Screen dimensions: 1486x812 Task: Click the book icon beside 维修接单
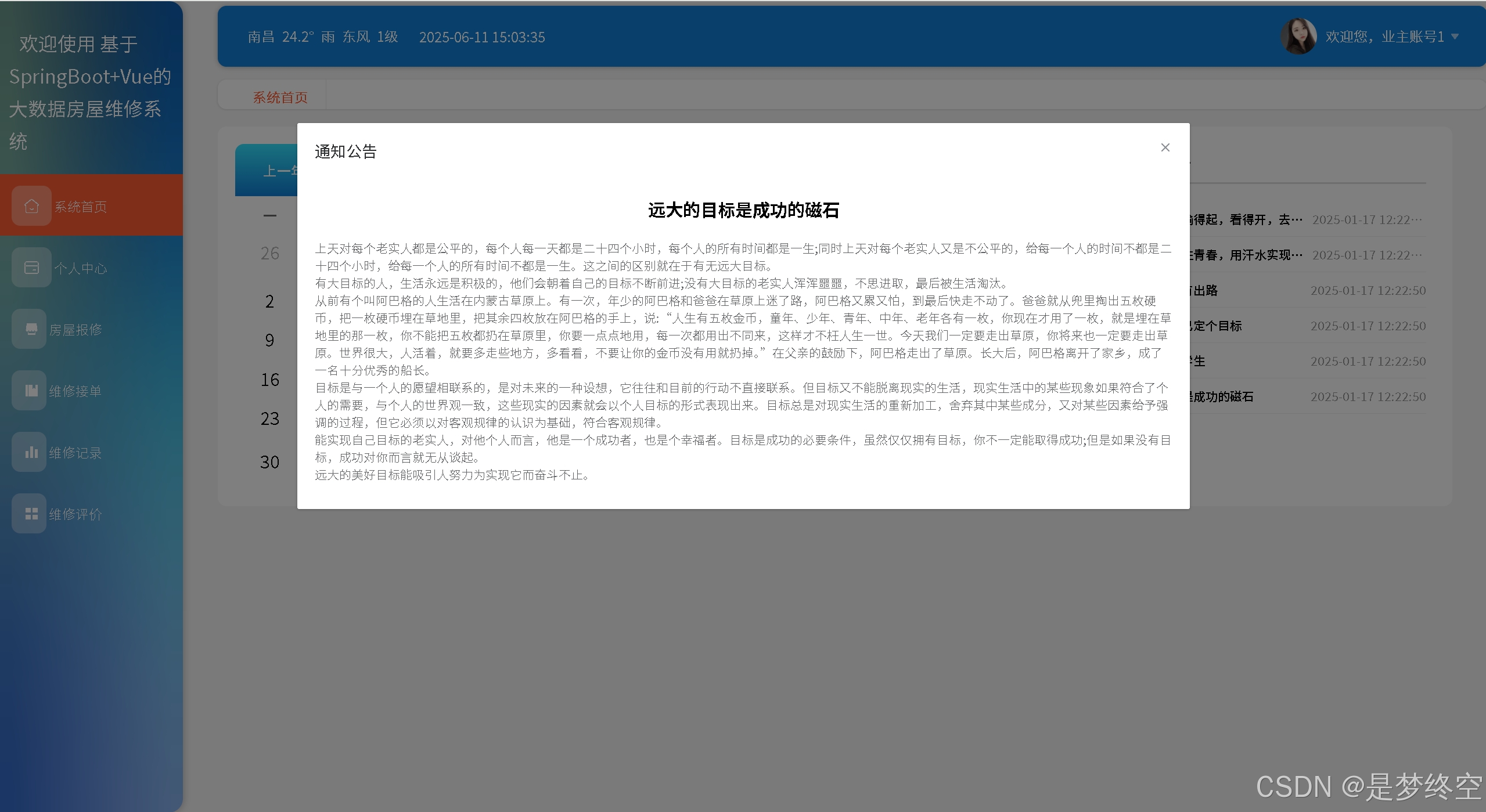pyautogui.click(x=31, y=391)
